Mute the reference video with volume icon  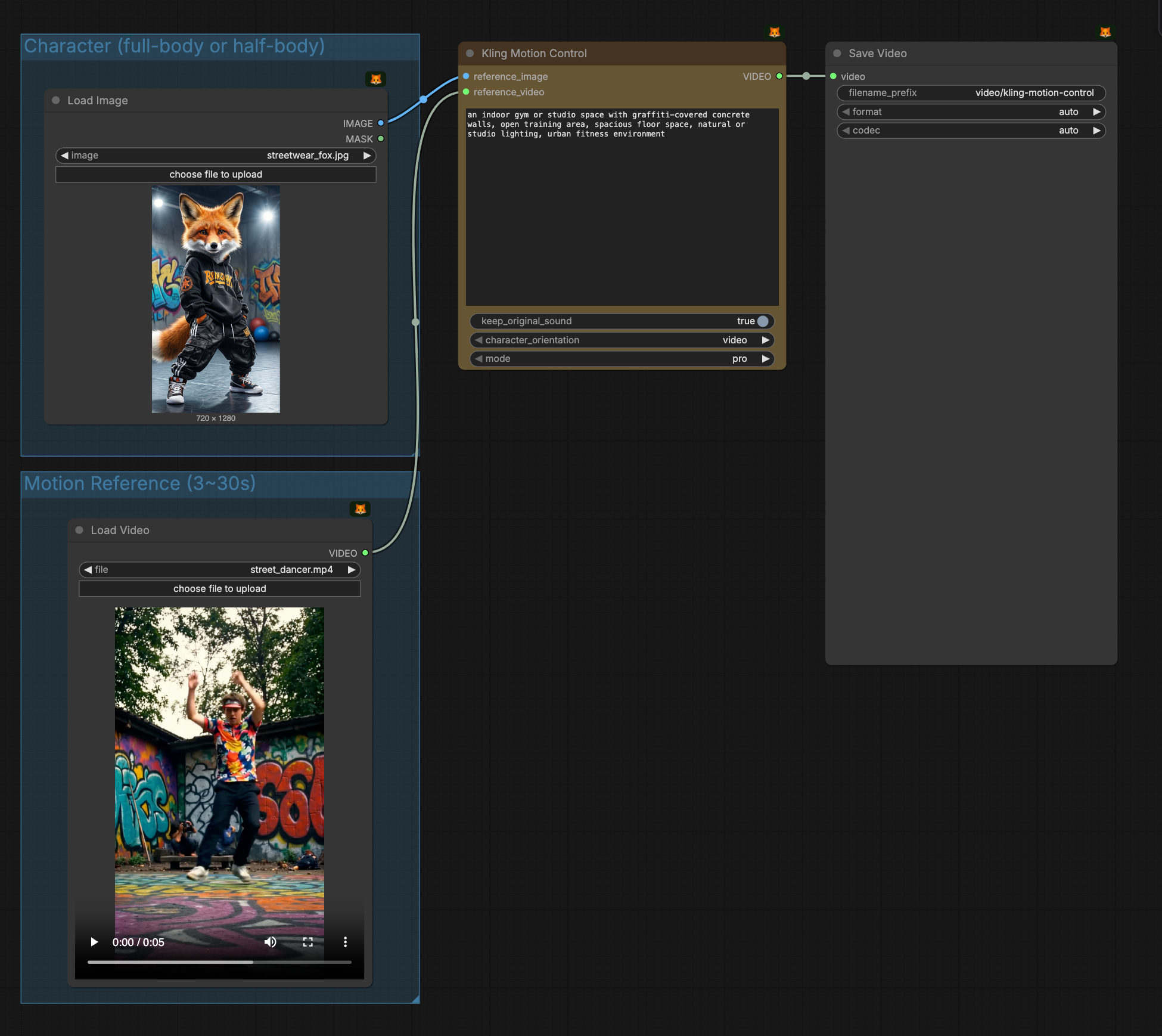coord(271,942)
